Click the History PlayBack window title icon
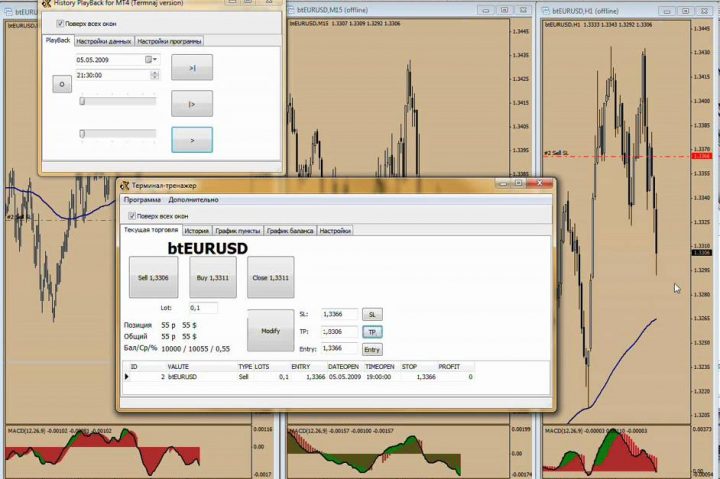The height and width of the screenshot is (479, 720). click(x=45, y=6)
